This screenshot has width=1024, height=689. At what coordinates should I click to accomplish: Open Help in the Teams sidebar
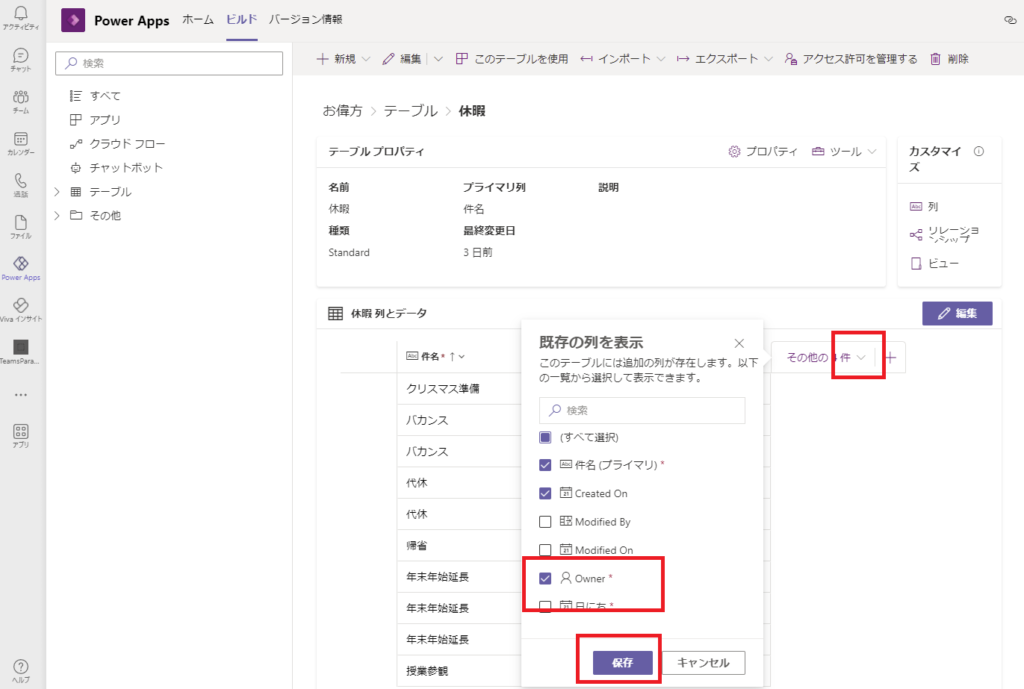pyautogui.click(x=21, y=670)
